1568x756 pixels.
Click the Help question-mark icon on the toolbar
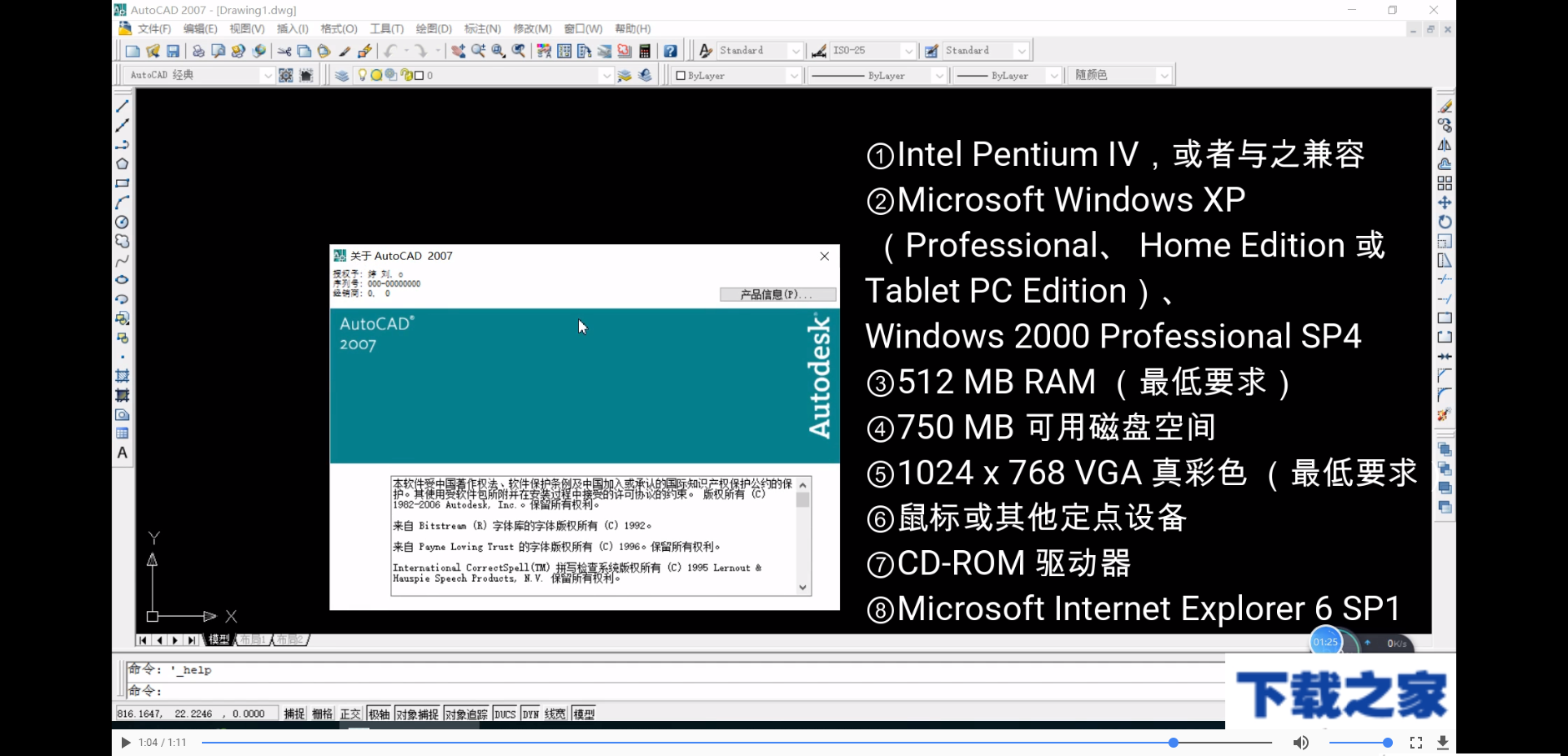[670, 50]
